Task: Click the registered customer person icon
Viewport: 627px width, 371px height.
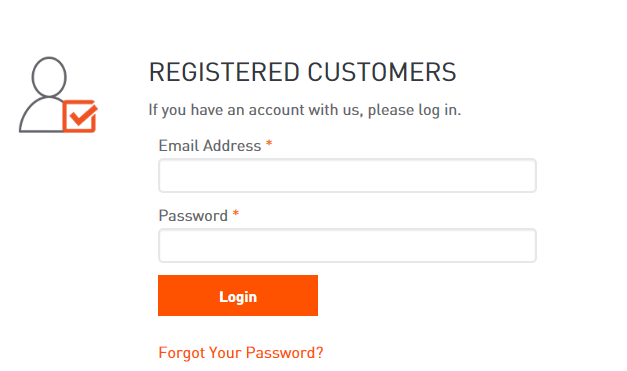Action: pos(58,95)
